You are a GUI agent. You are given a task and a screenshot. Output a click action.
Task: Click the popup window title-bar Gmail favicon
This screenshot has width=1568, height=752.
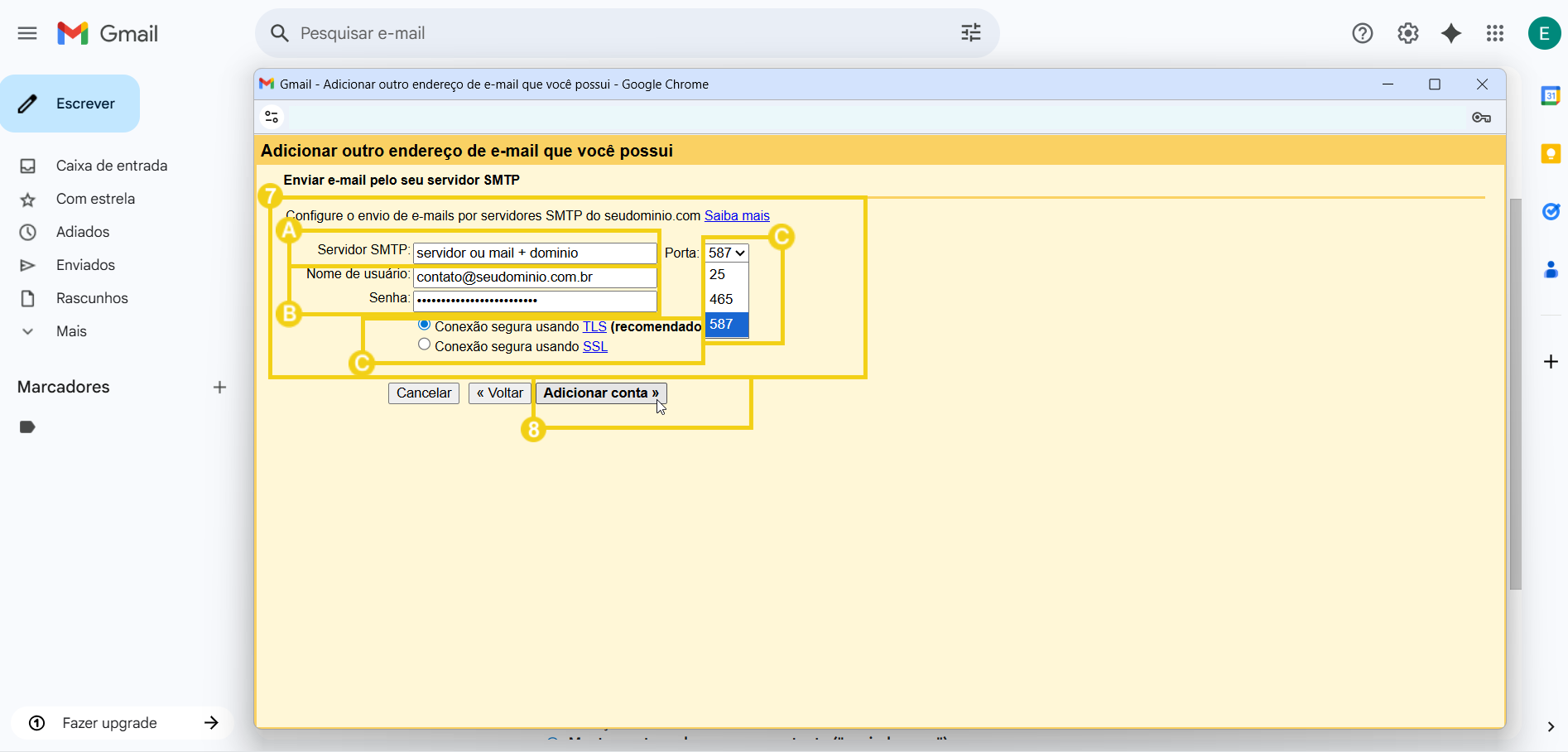tap(267, 84)
